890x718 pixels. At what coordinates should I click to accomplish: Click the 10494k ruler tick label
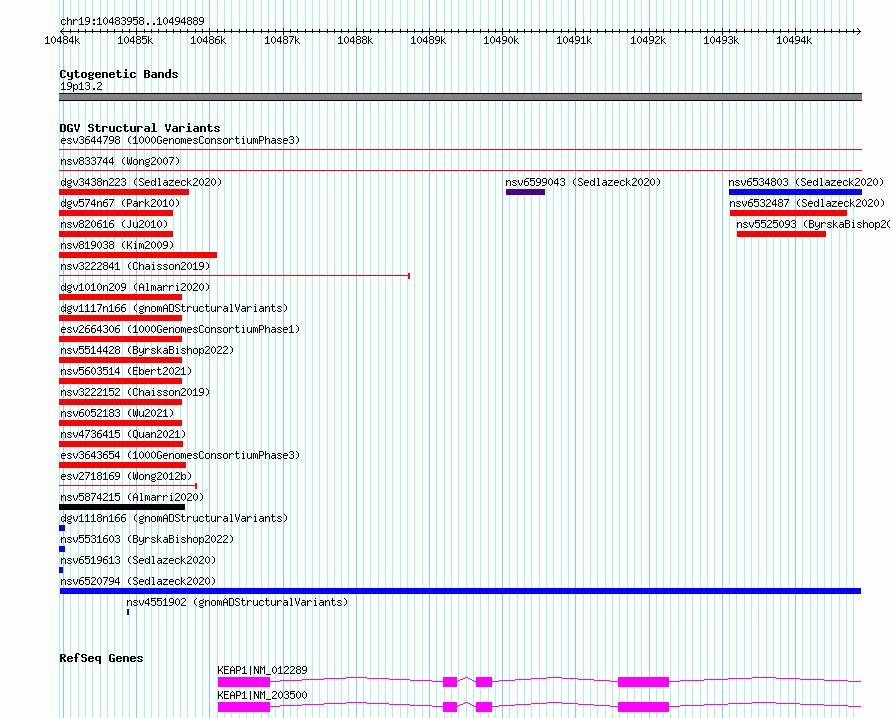point(794,40)
